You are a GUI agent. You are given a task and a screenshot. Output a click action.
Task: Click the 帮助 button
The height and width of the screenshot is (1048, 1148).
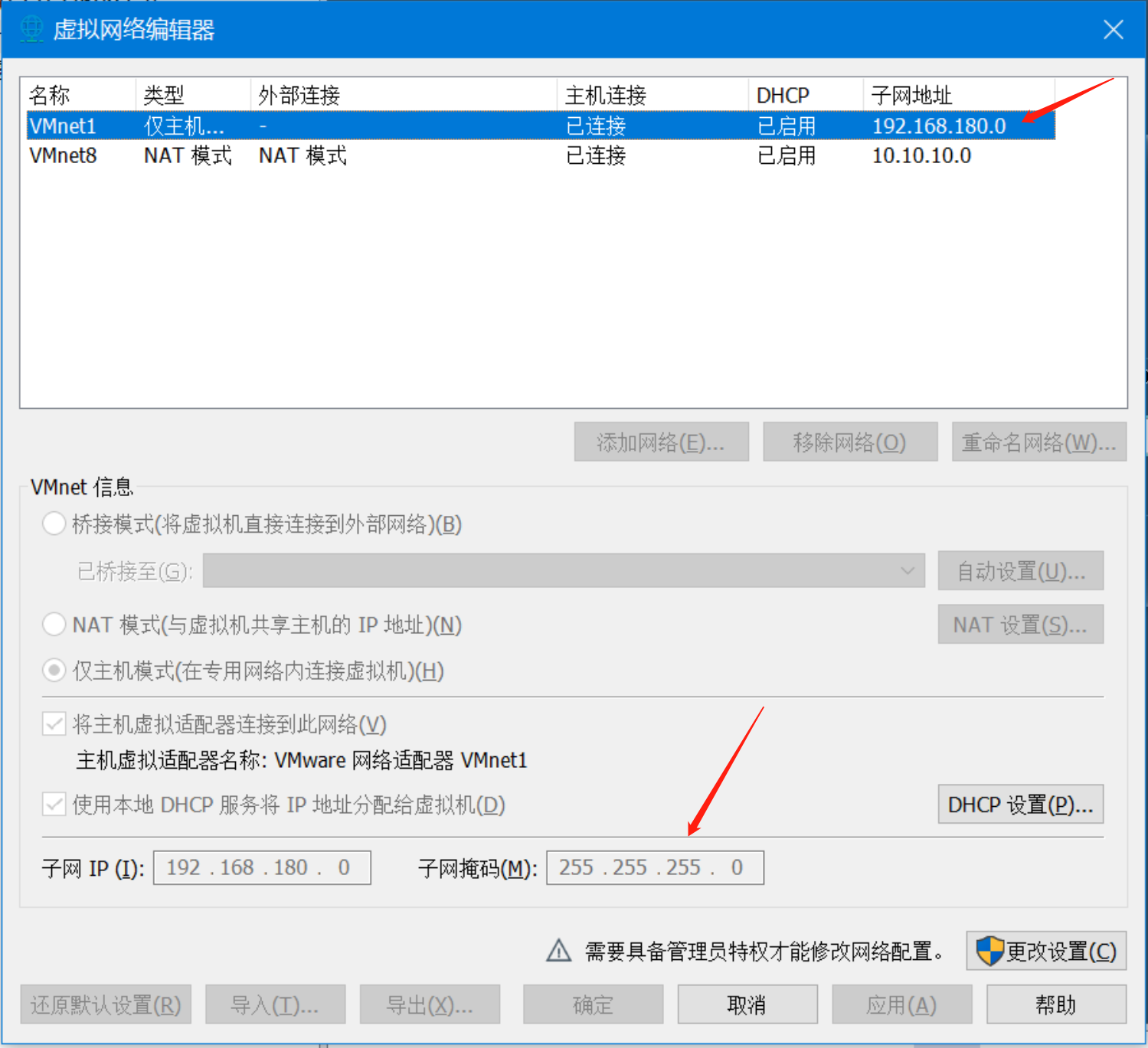coord(1056,1004)
